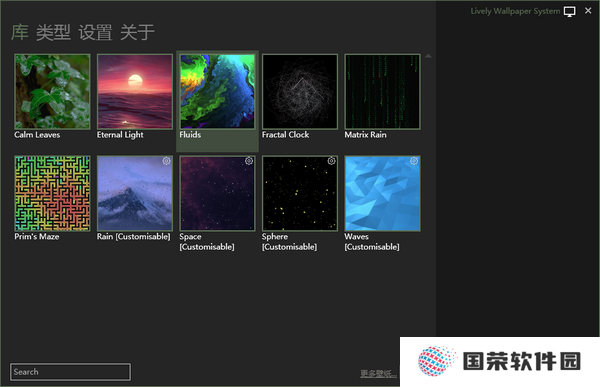Open customise gear on Sphere wallpaper
The height and width of the screenshot is (387, 600).
click(332, 161)
